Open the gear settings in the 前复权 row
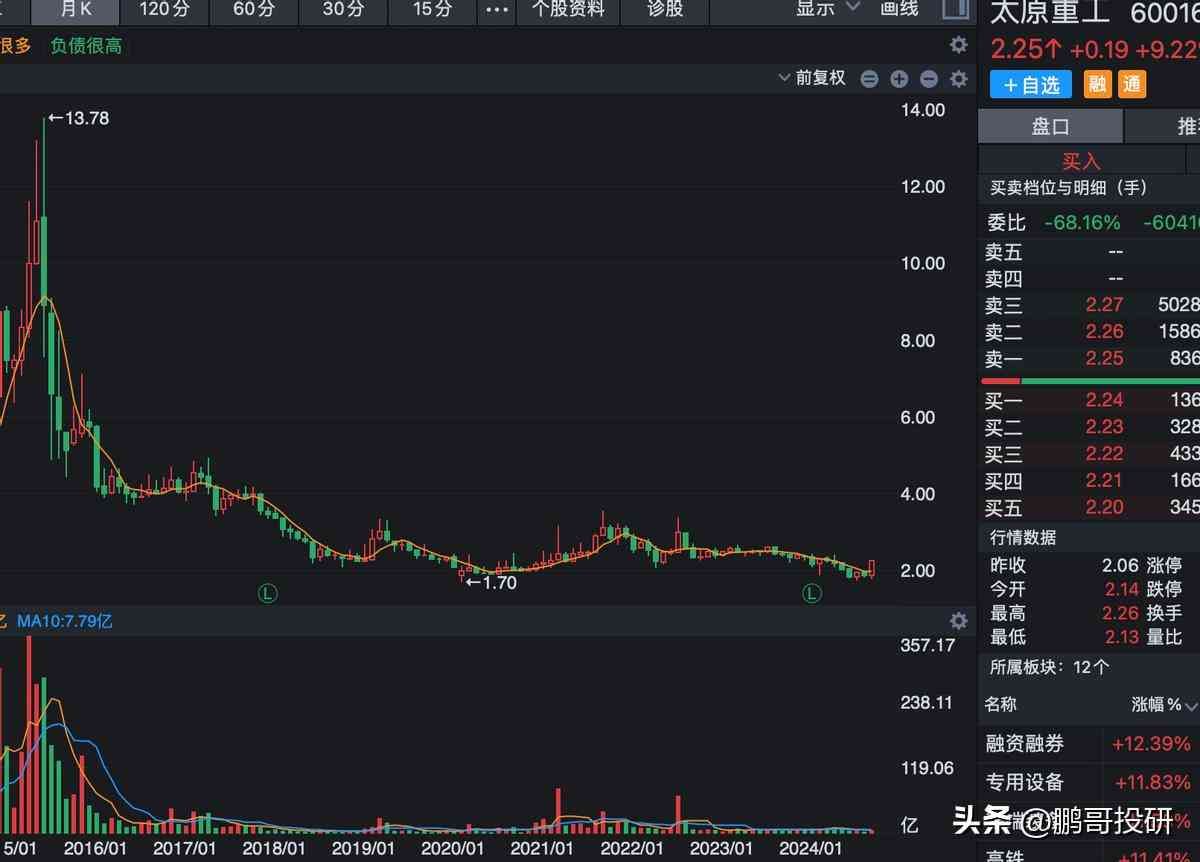The width and height of the screenshot is (1200, 862). [958, 79]
